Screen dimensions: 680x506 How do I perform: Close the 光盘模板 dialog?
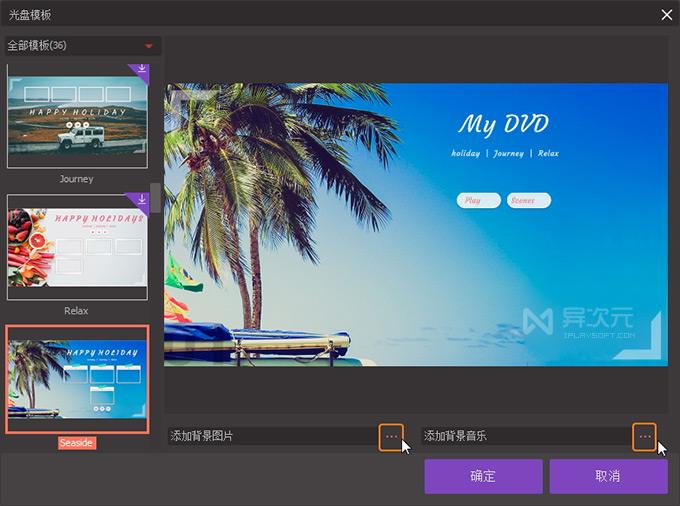coord(667,14)
